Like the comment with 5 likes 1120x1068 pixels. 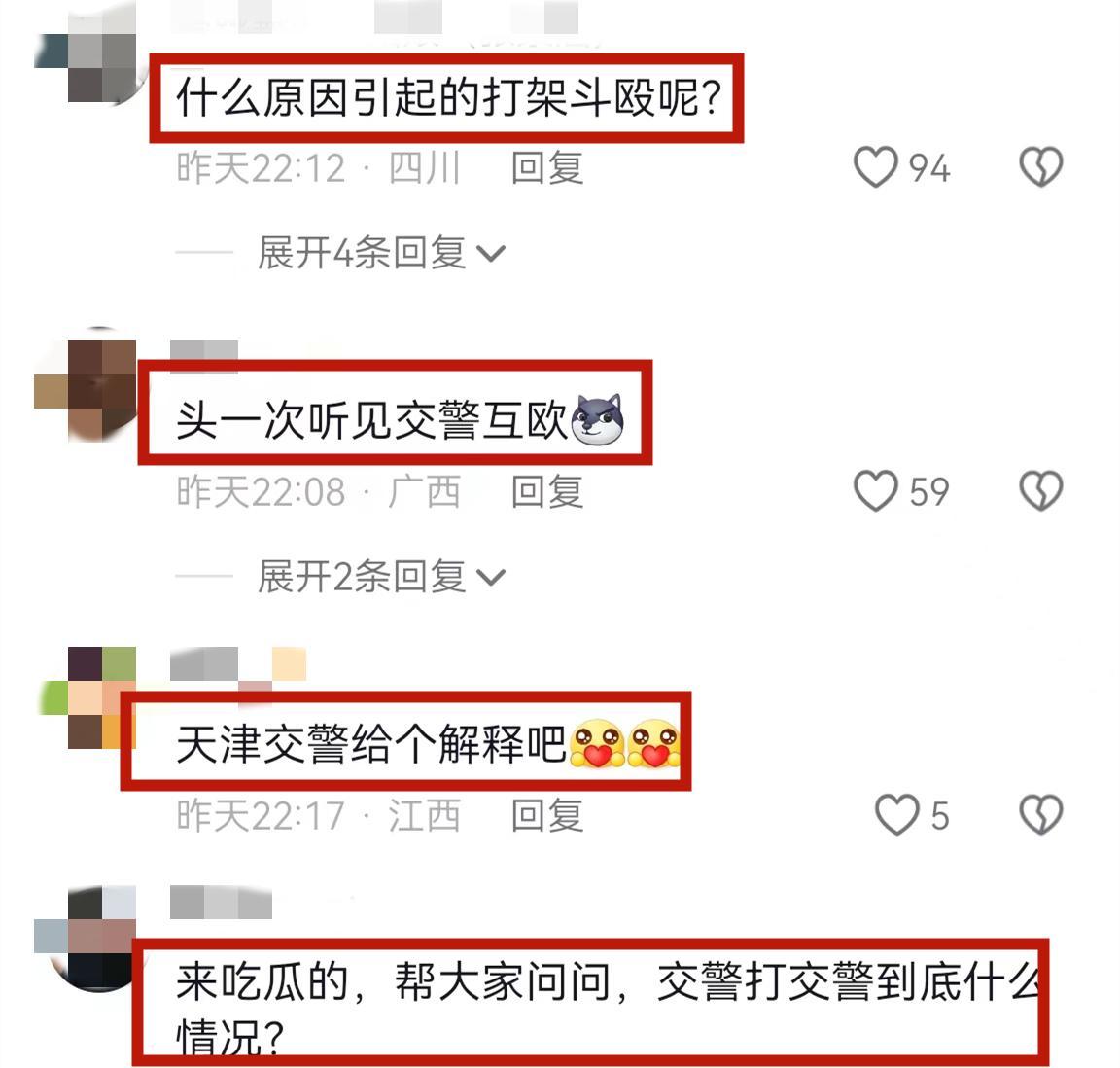tap(897, 815)
